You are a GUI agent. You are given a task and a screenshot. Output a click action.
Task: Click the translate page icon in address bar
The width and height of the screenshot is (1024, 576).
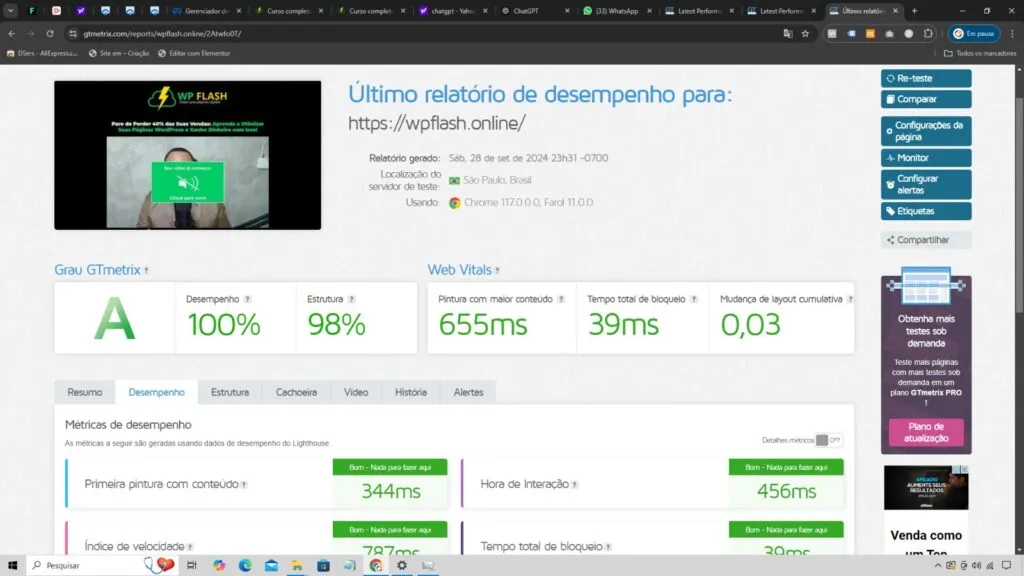(x=788, y=33)
